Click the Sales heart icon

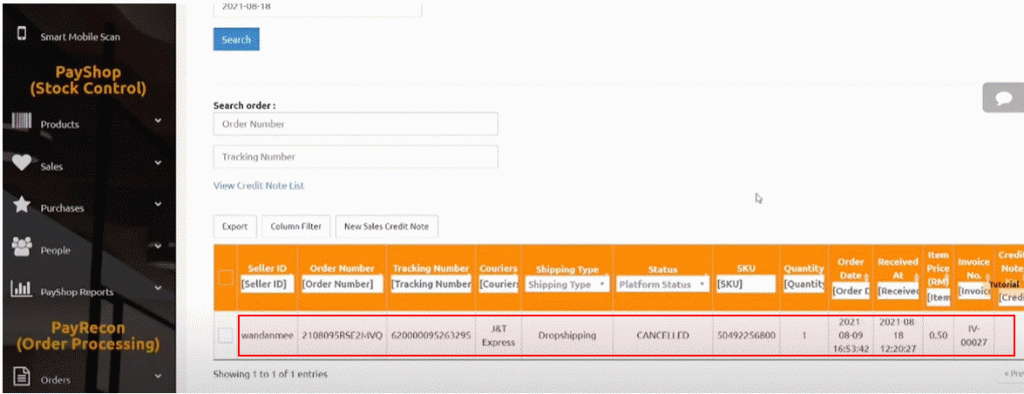pos(22,164)
